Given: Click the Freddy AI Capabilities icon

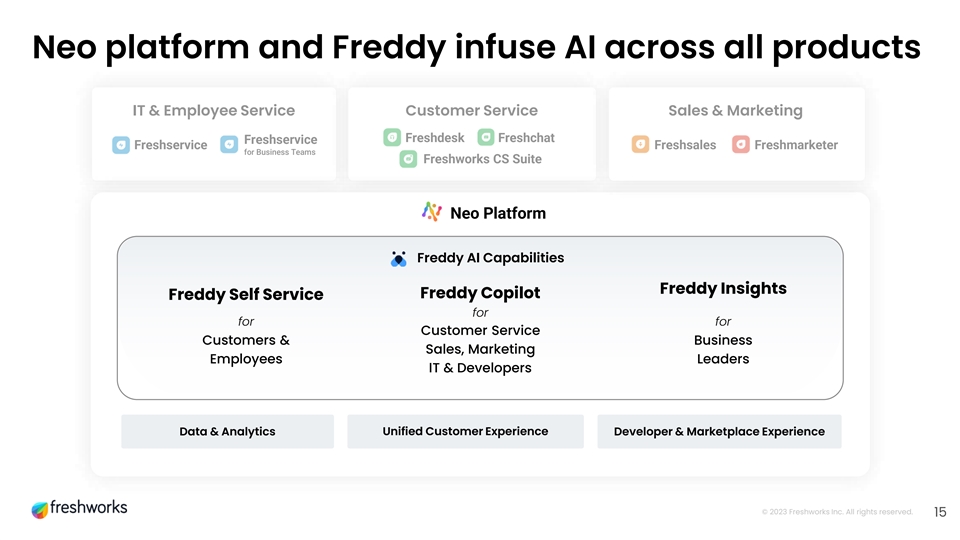Looking at the screenshot, I should [x=399, y=258].
